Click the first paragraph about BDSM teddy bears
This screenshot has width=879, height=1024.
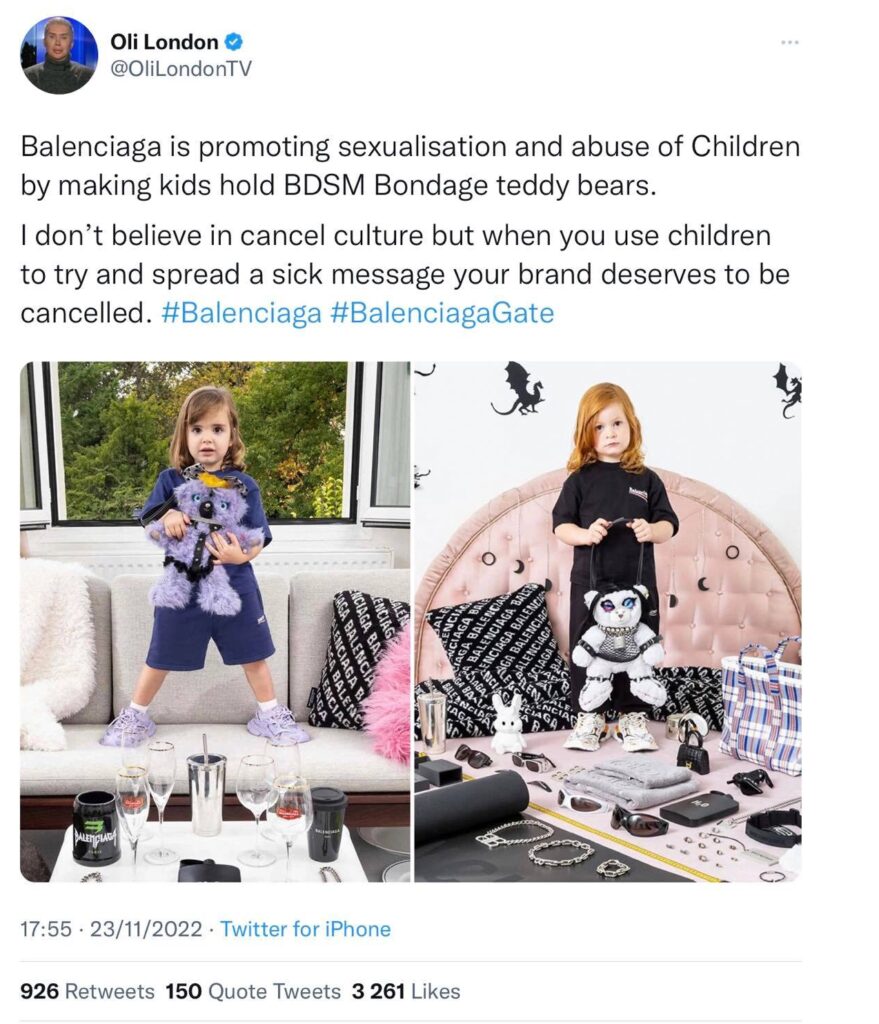coord(410,166)
